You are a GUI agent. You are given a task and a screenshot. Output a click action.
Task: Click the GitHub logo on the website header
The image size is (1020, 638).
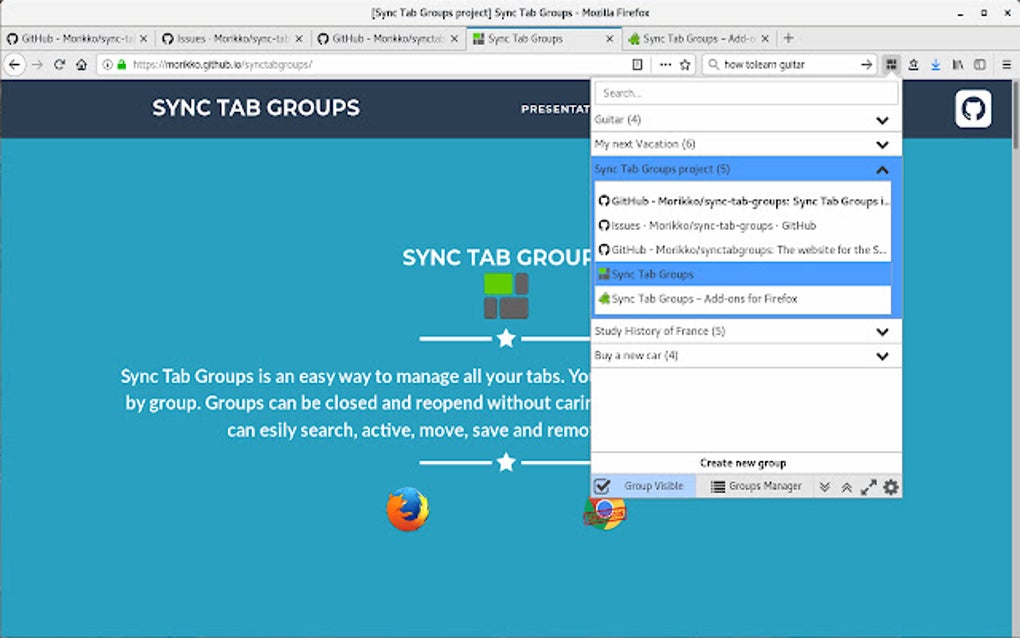(973, 109)
